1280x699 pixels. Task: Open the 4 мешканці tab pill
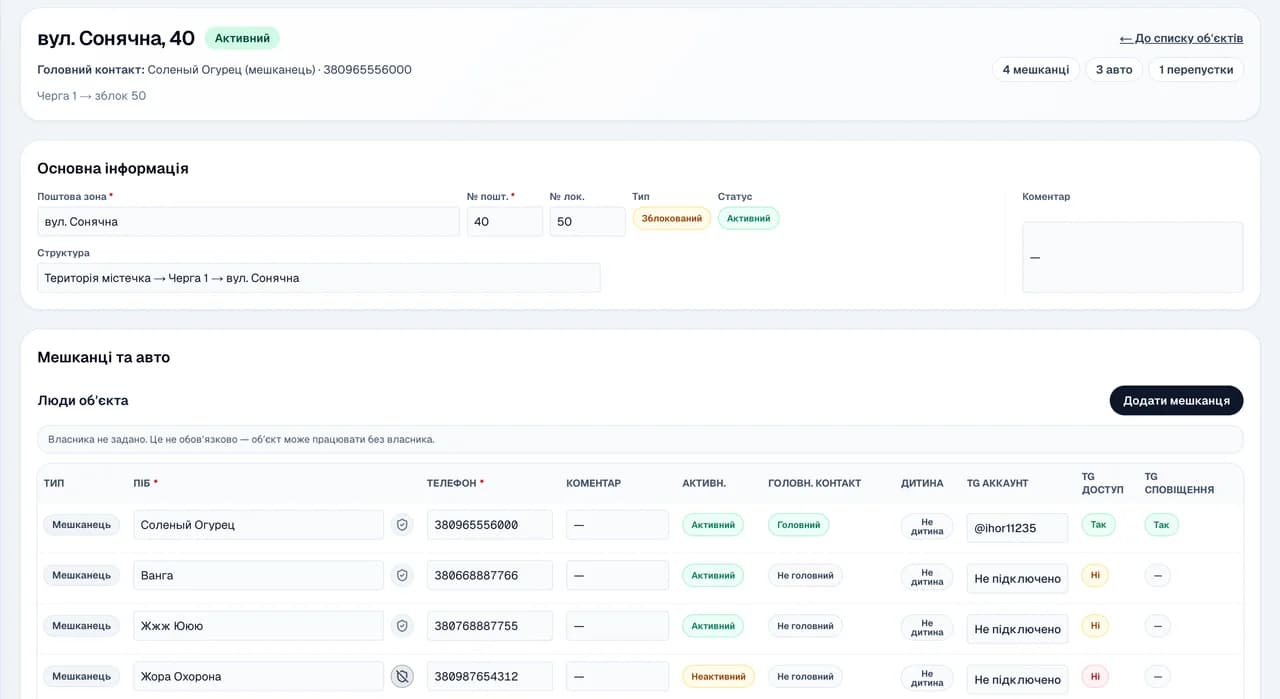pyautogui.click(x=1036, y=70)
